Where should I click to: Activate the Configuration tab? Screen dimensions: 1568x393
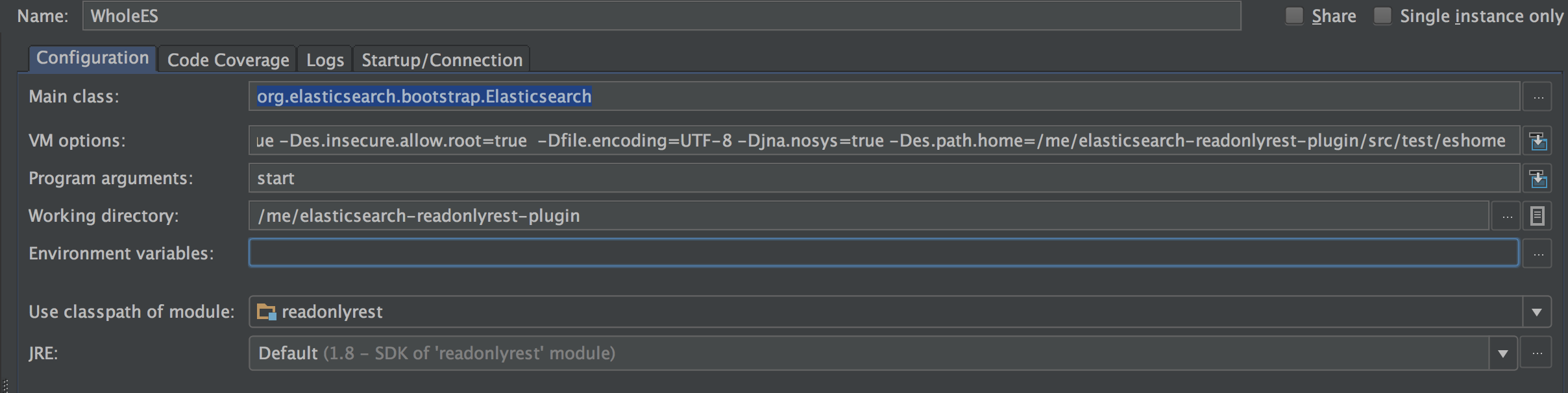click(92, 57)
